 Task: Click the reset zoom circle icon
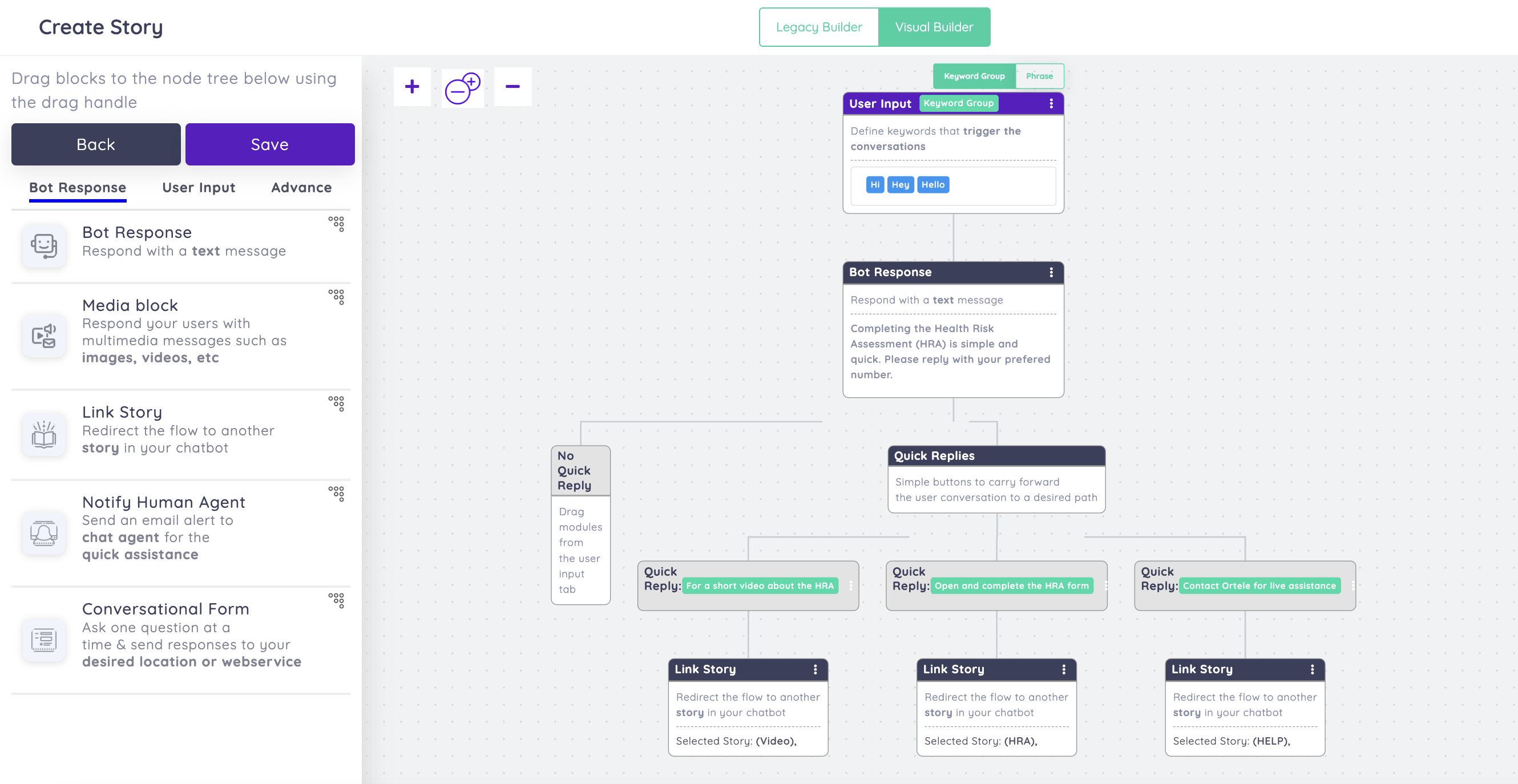[x=462, y=87]
